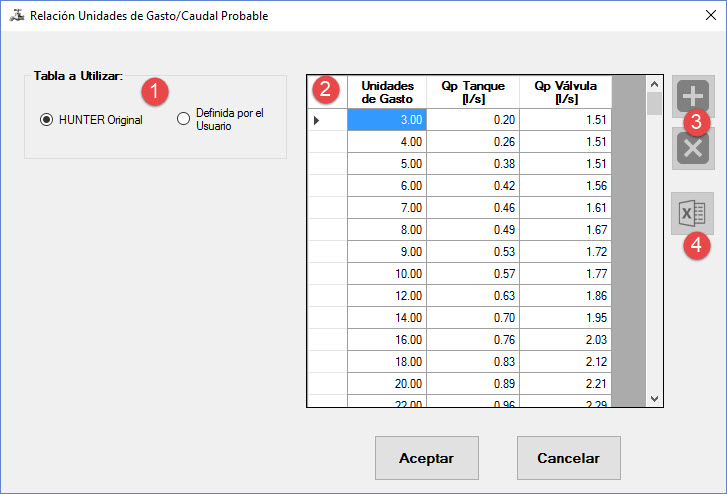
Task: Click the Qp Válvula [l/s] column header
Action: coord(566,92)
